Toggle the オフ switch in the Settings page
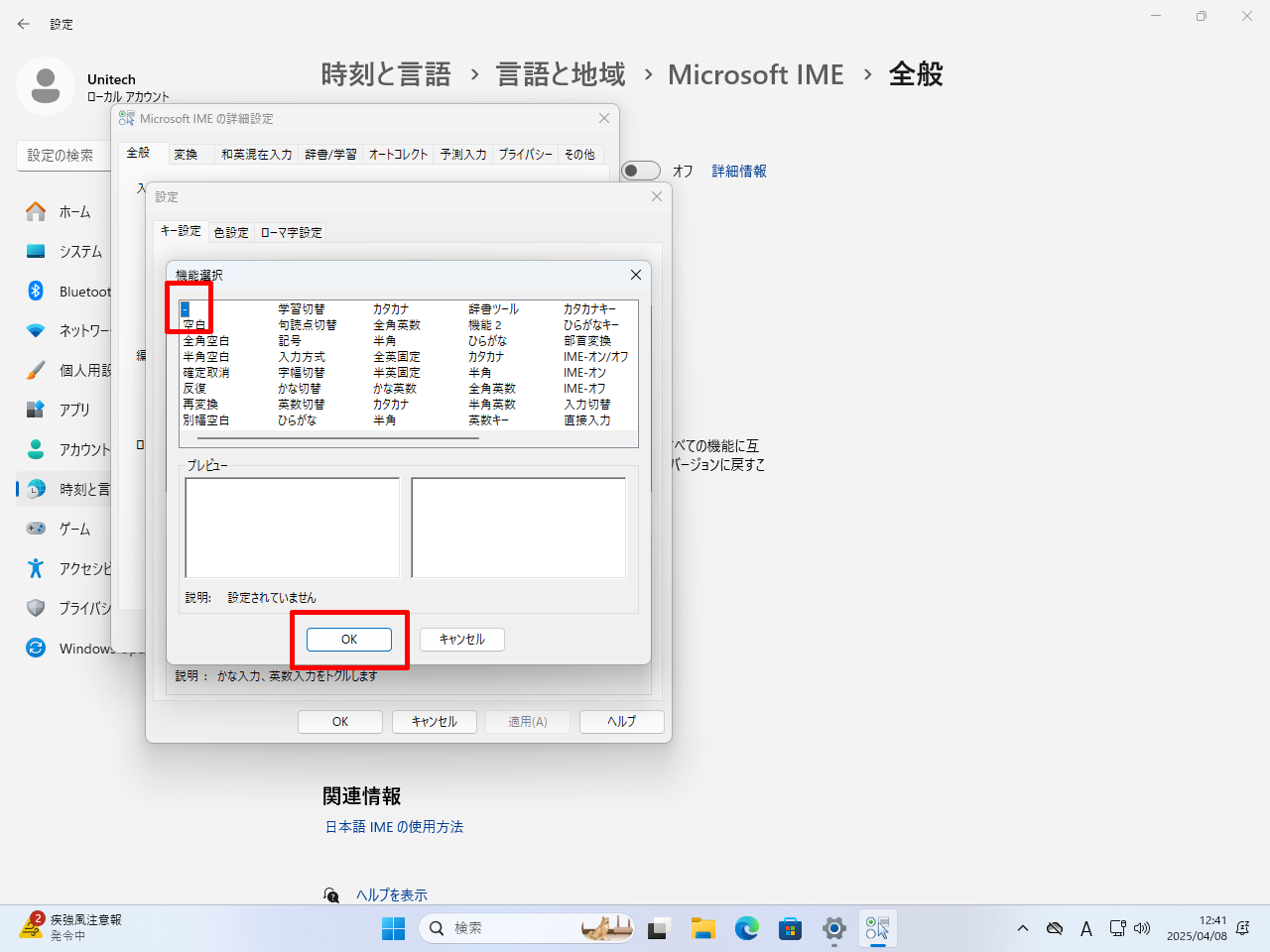The height and width of the screenshot is (952, 1270). (641, 171)
